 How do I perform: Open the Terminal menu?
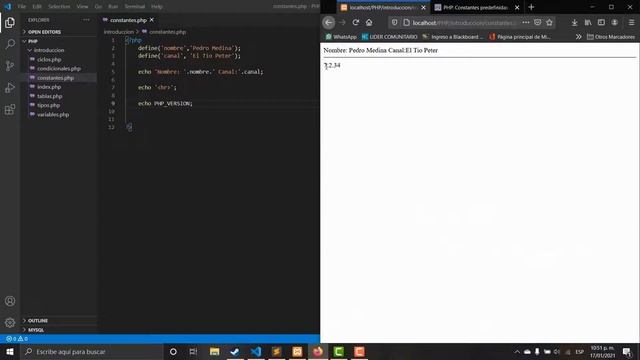click(x=135, y=7)
